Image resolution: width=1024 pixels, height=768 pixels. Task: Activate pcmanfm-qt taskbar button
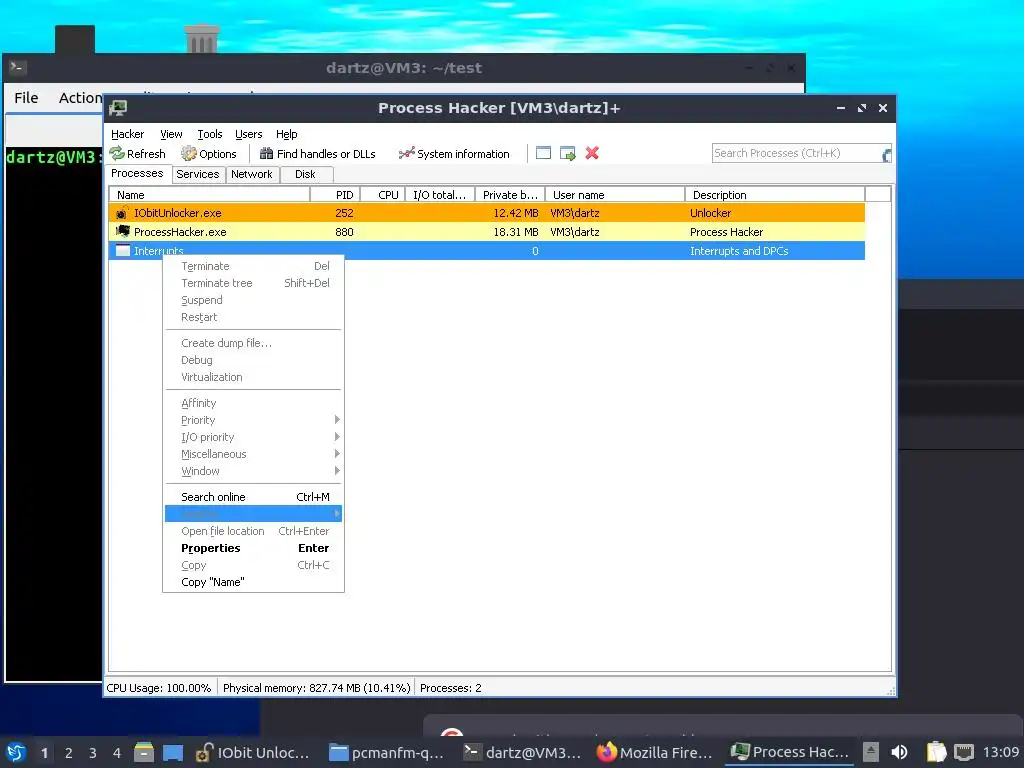point(386,752)
